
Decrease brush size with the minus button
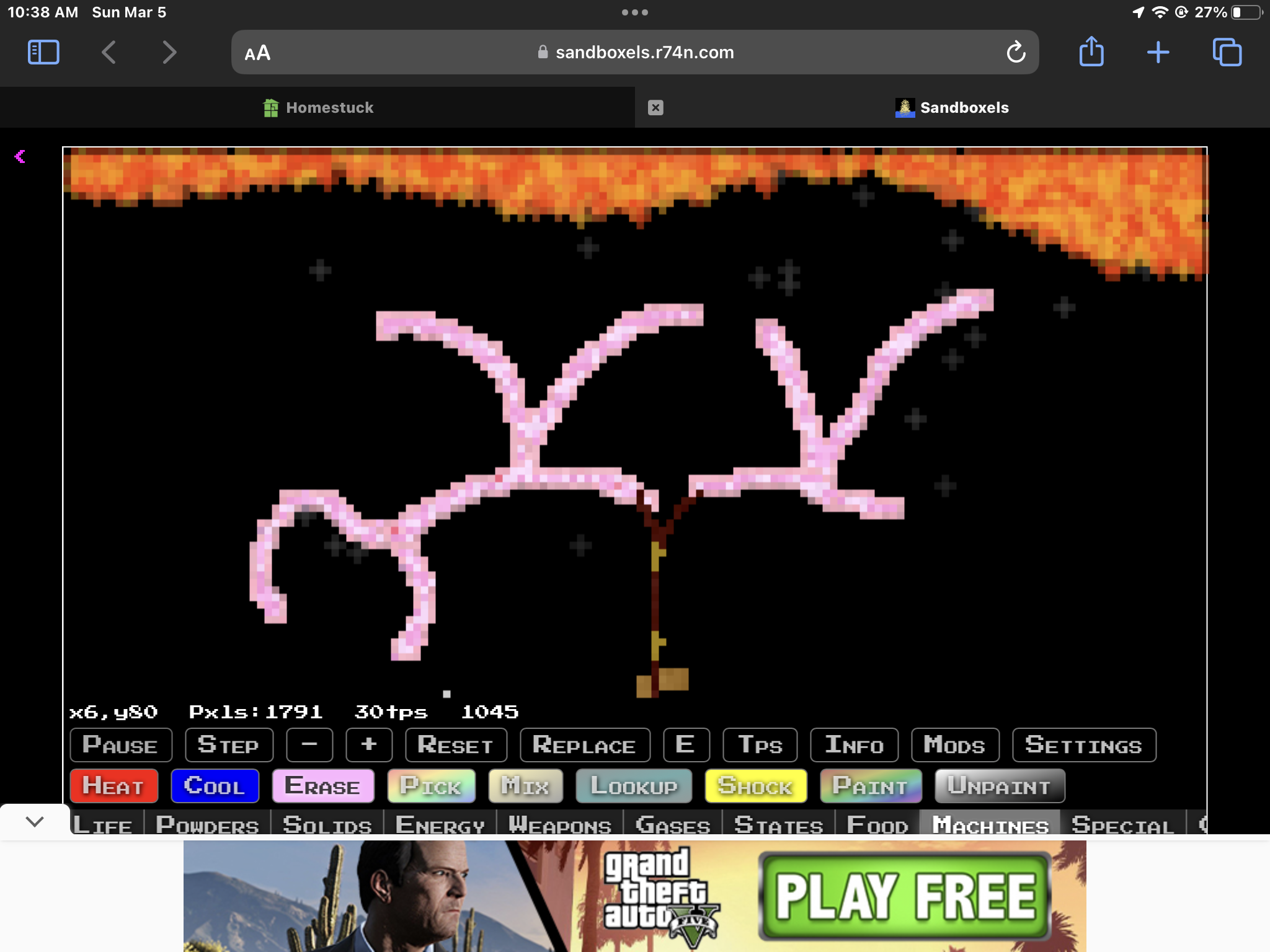pyautogui.click(x=309, y=745)
